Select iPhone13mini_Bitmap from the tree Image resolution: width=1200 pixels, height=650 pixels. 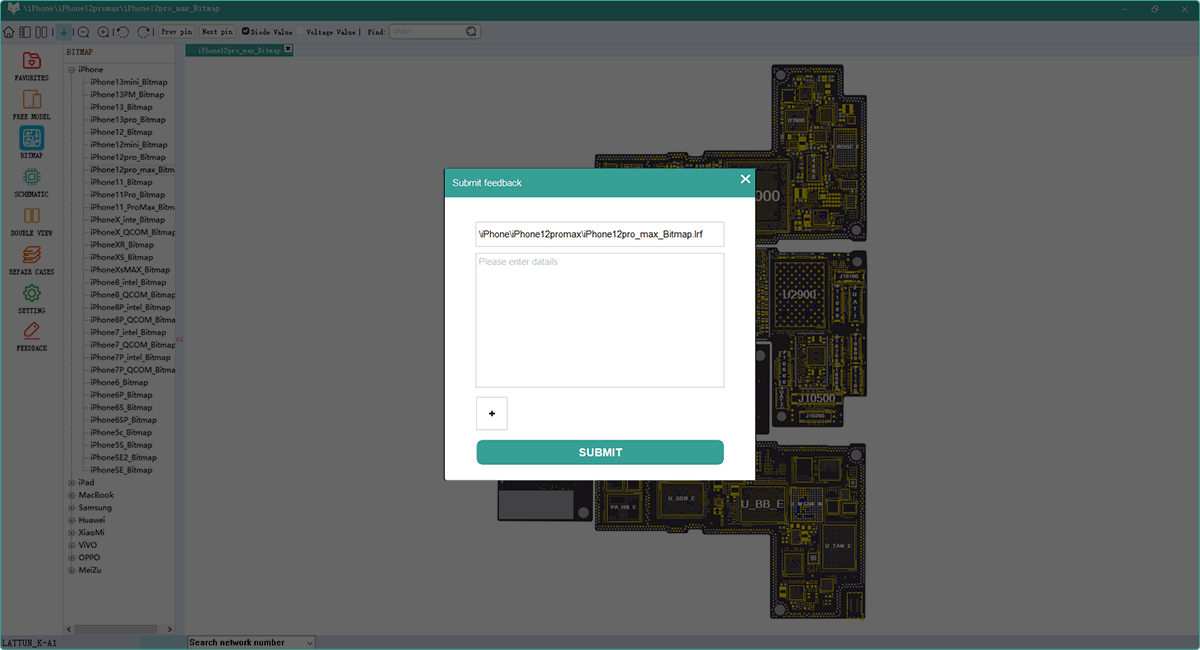[x=127, y=81]
